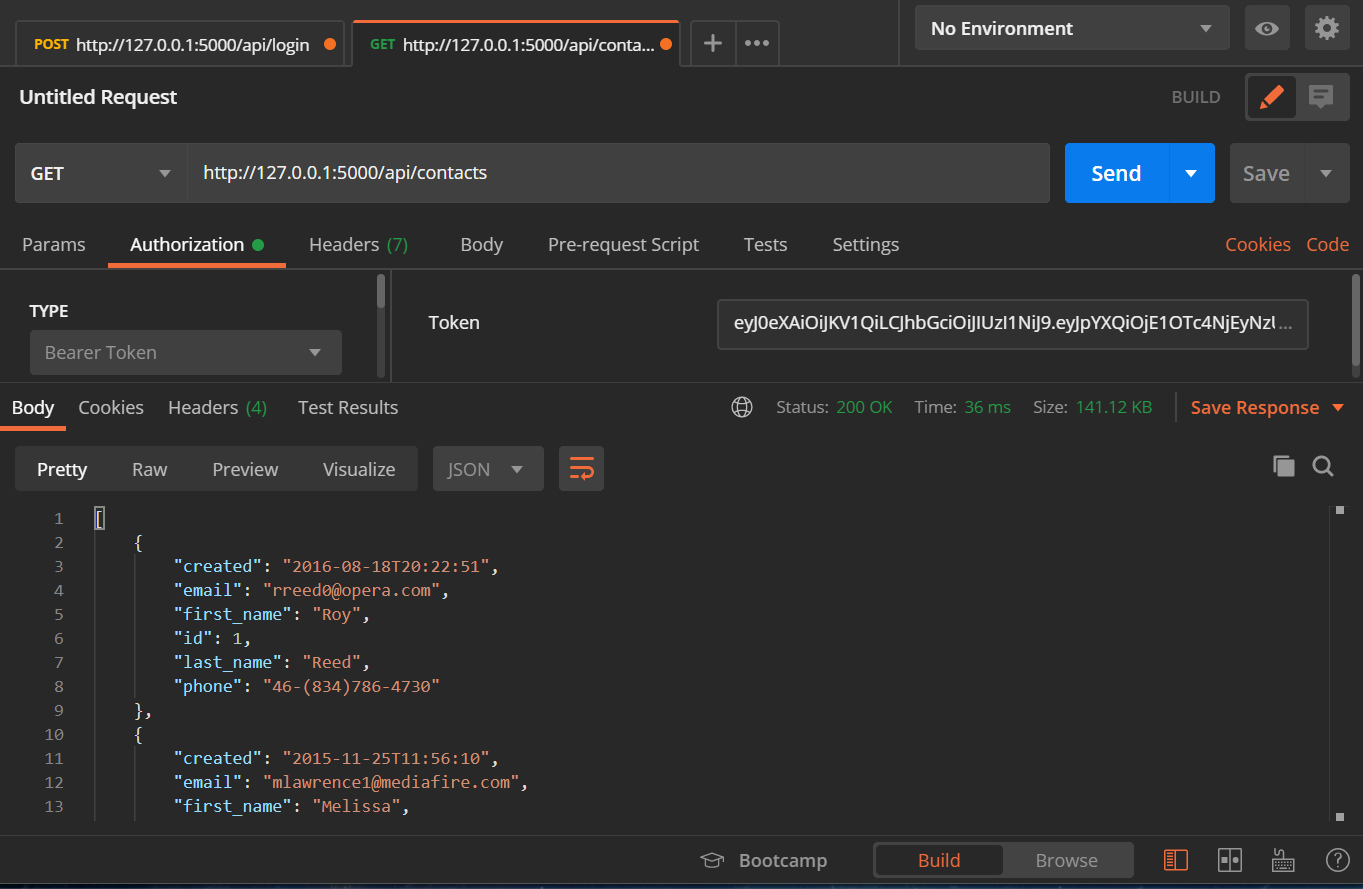Open a new request tab with plus icon

713,43
